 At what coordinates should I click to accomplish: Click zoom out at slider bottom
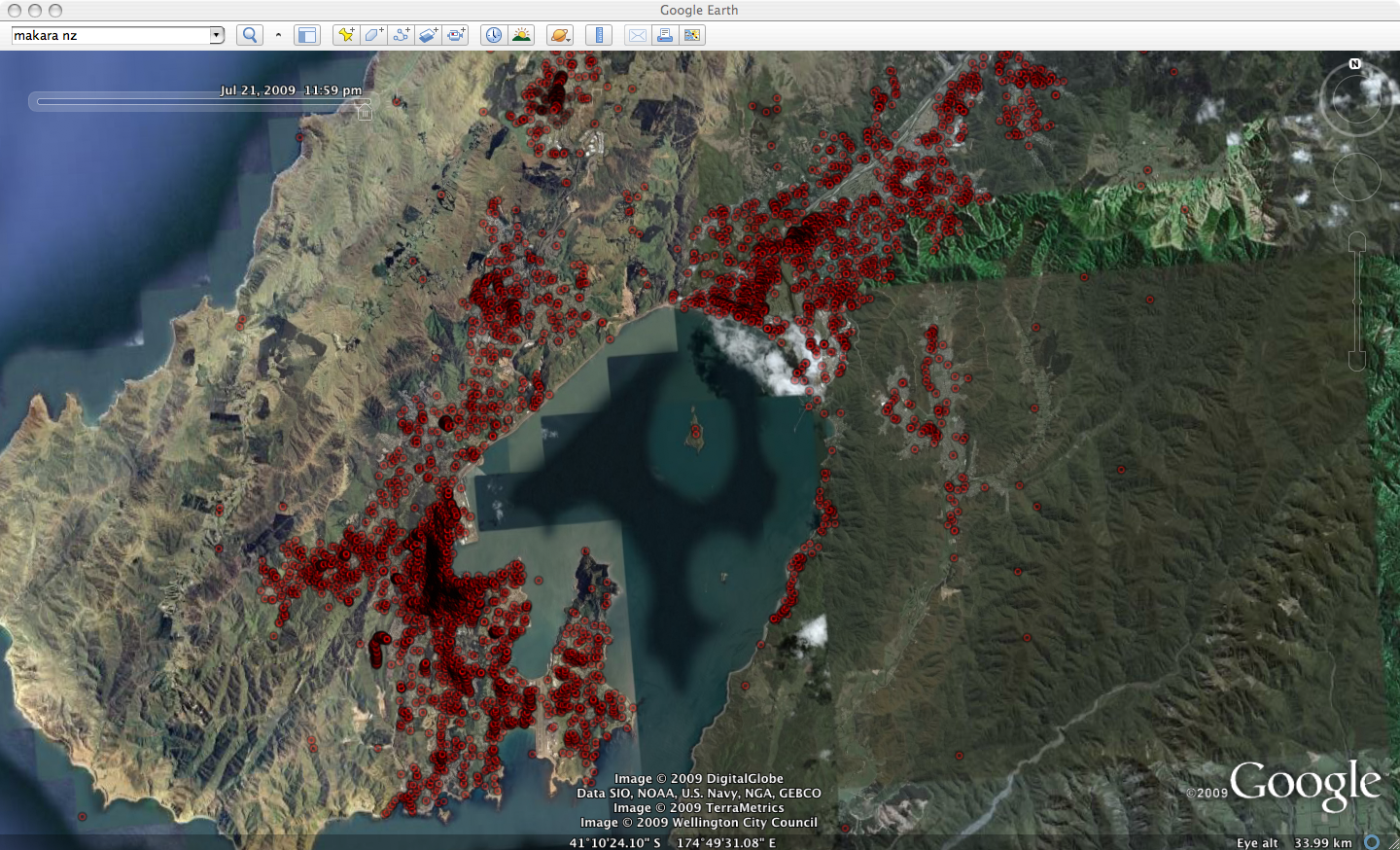[x=1357, y=361]
